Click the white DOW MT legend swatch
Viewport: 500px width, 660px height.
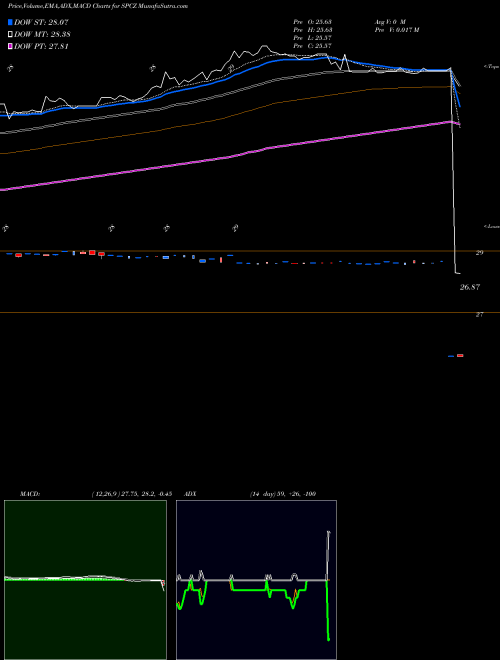(x=10, y=34)
